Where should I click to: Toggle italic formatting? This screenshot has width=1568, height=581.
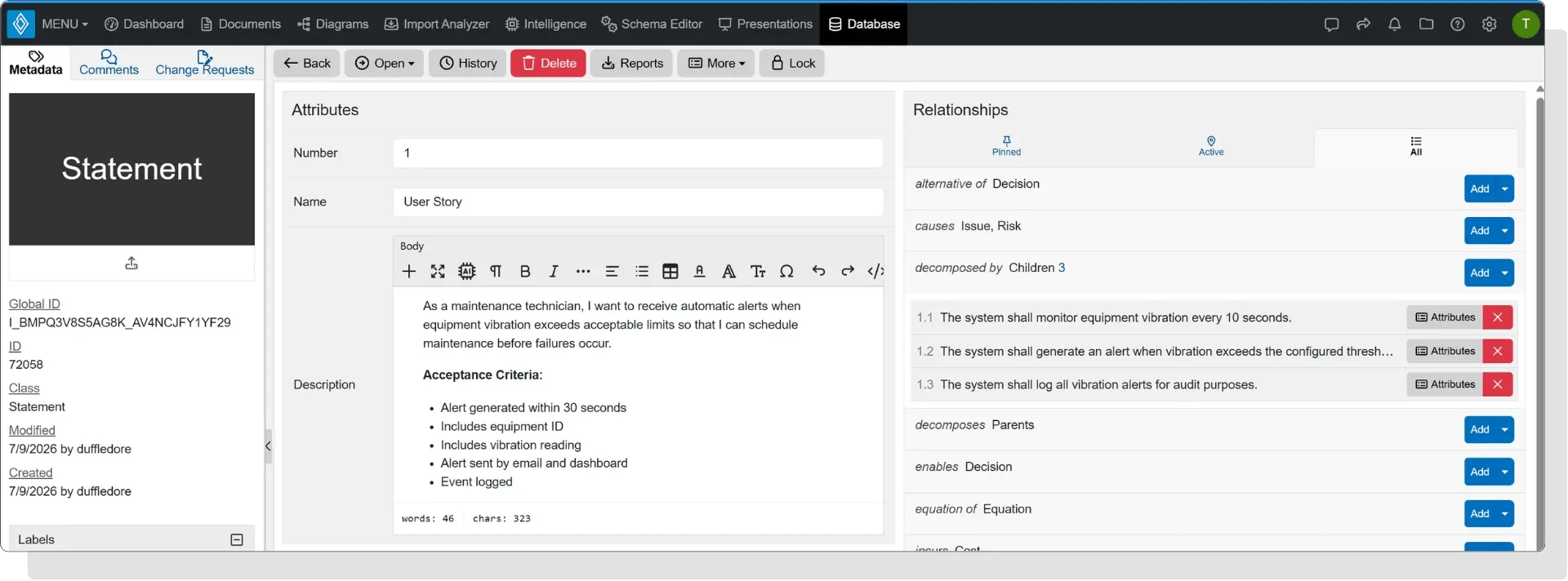(x=554, y=272)
